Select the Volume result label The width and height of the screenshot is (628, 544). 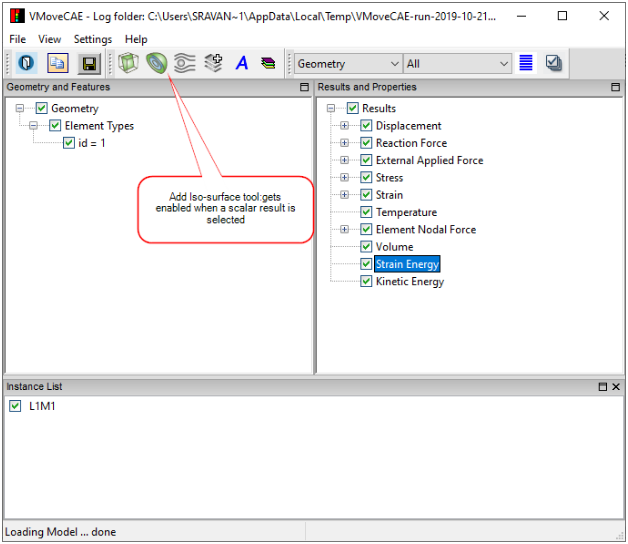(x=395, y=247)
